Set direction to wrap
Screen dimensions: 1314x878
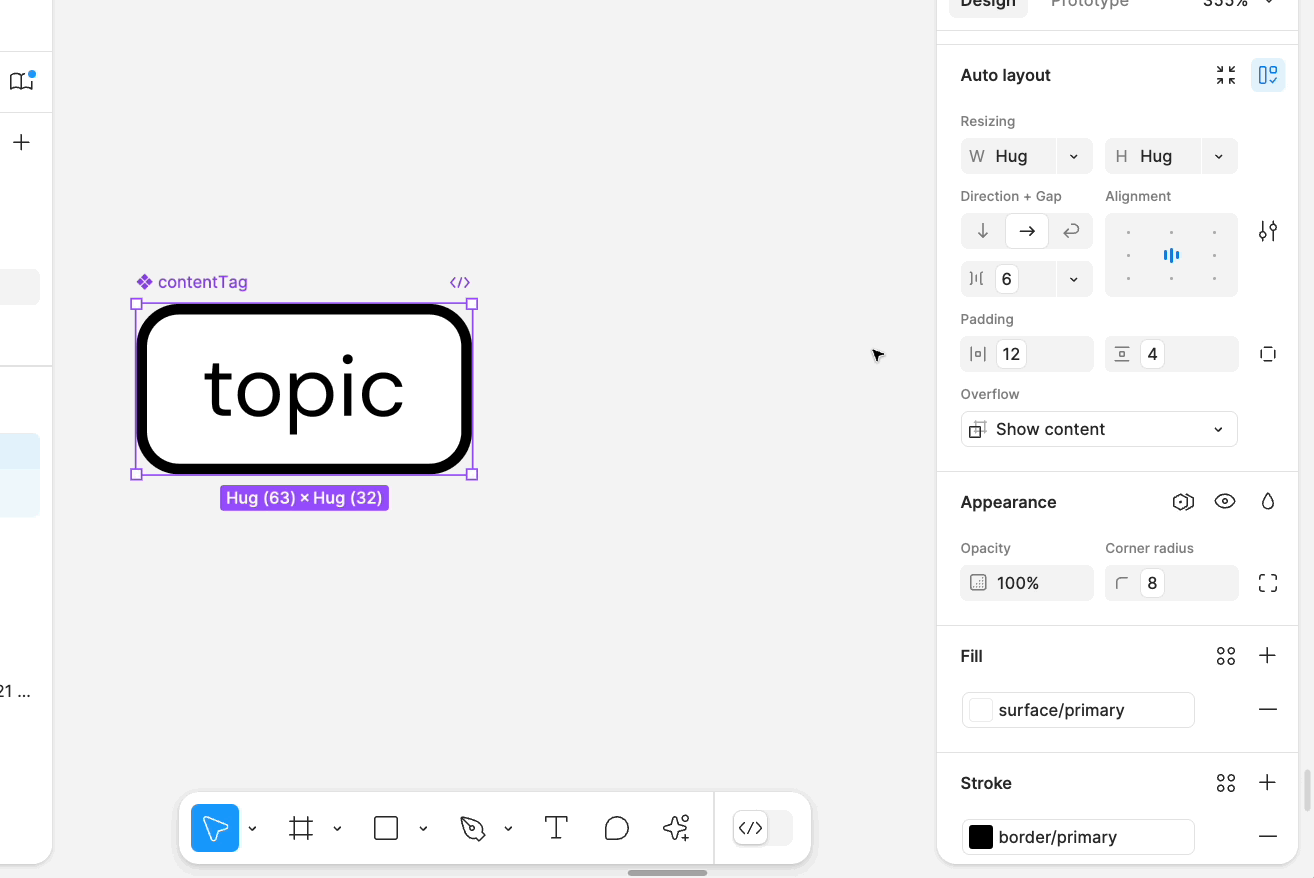[x=1071, y=231]
